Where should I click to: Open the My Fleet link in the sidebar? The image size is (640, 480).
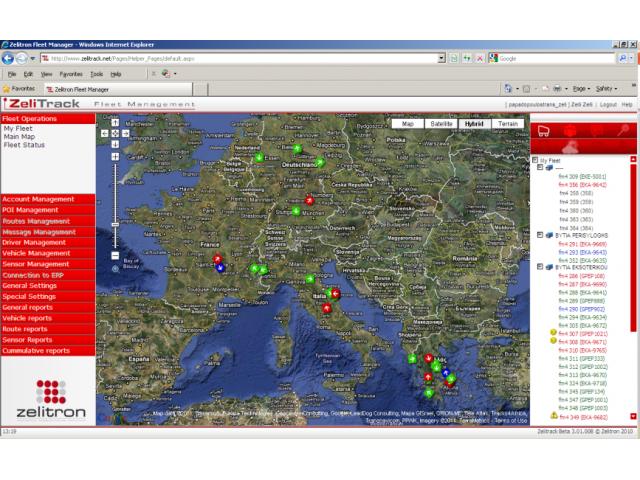coord(18,129)
